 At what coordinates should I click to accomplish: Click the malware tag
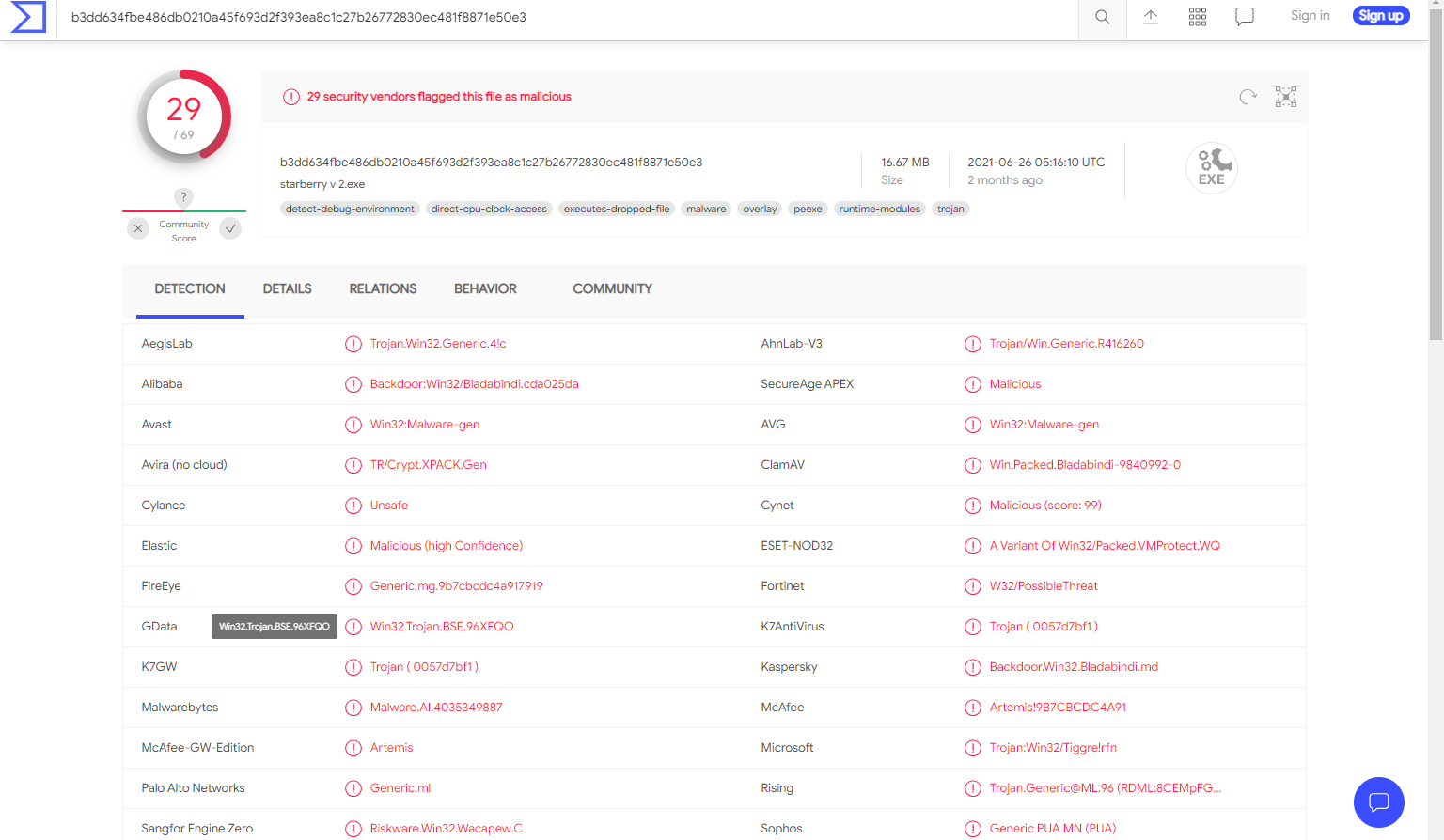coord(706,210)
